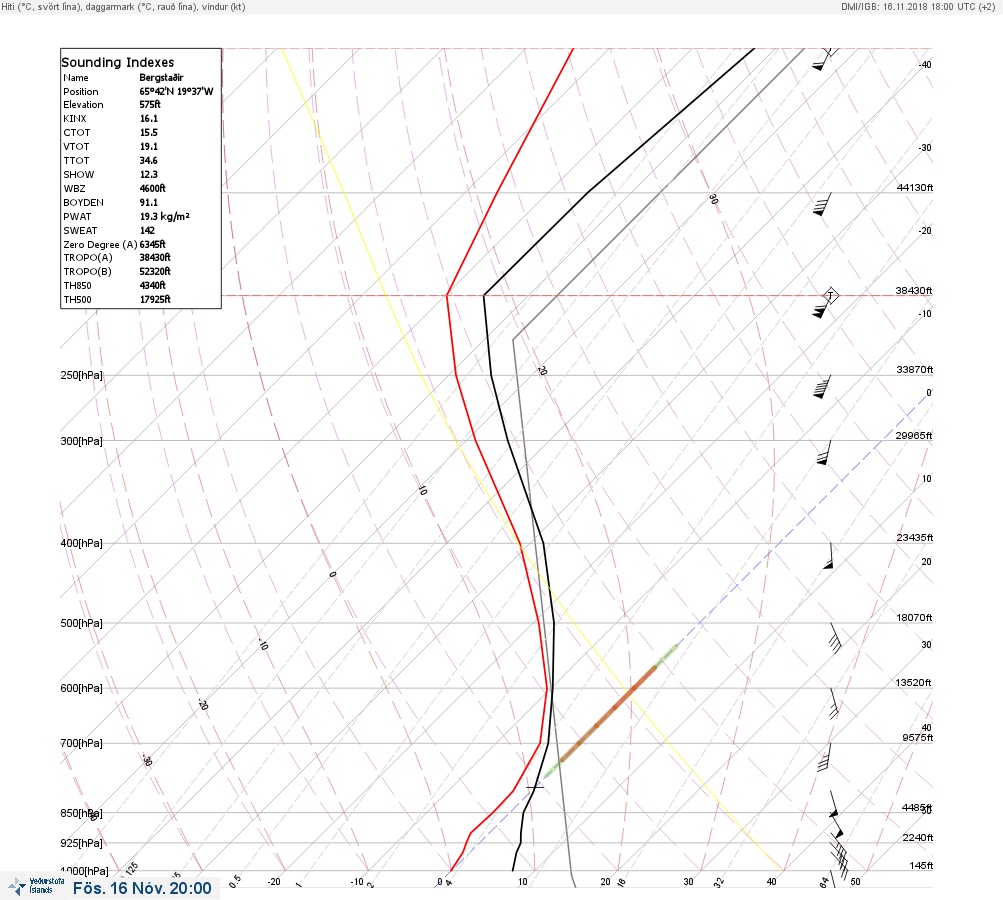Click the 300[hPa] pressure label

tap(81, 441)
